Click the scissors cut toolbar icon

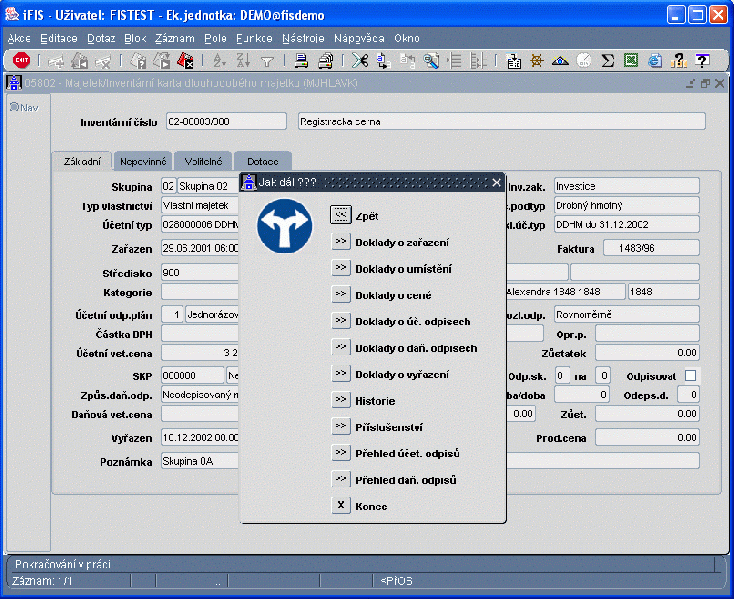tap(358, 60)
